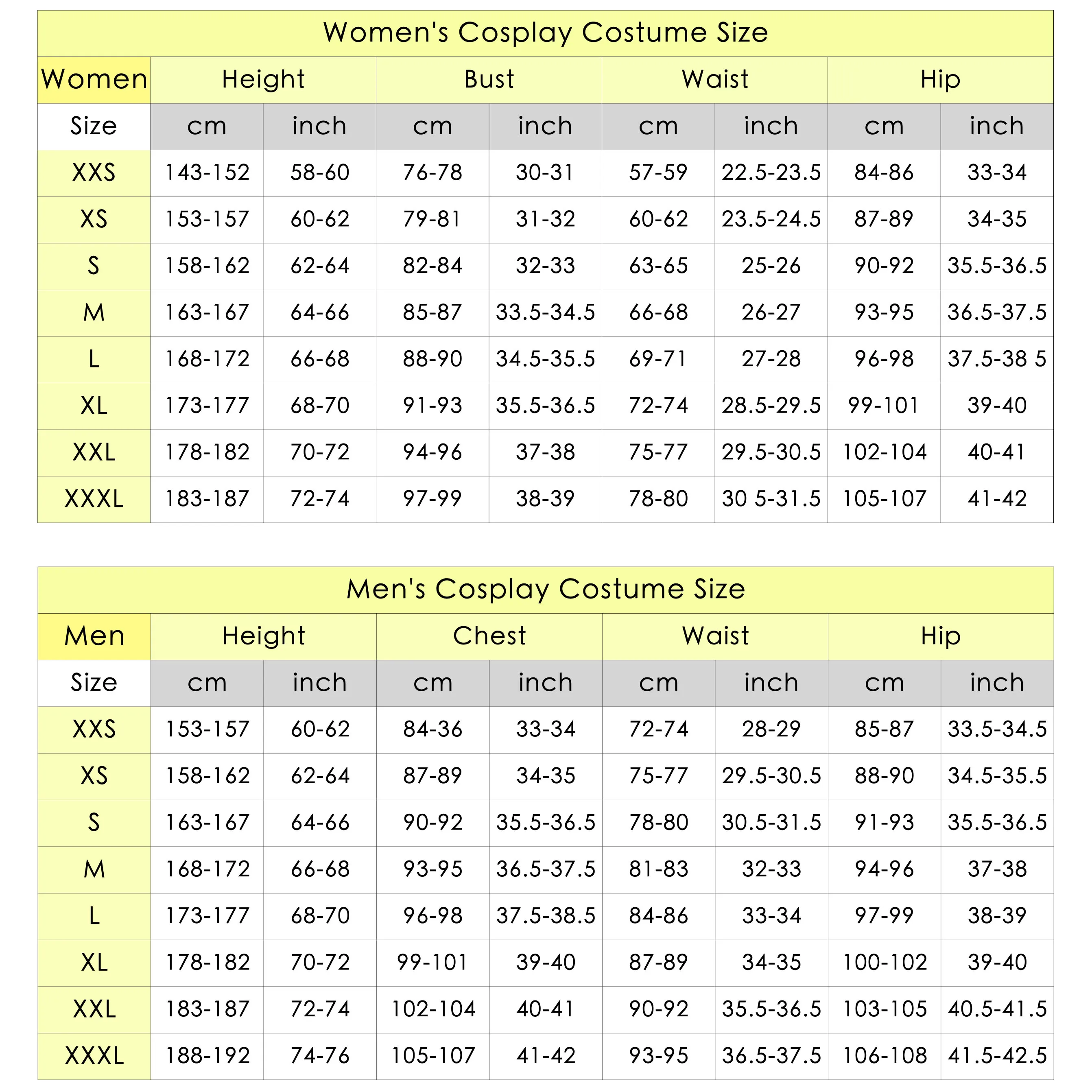
Task: Select the Men's Cosplay Costume Size heading
Action: (x=546, y=590)
